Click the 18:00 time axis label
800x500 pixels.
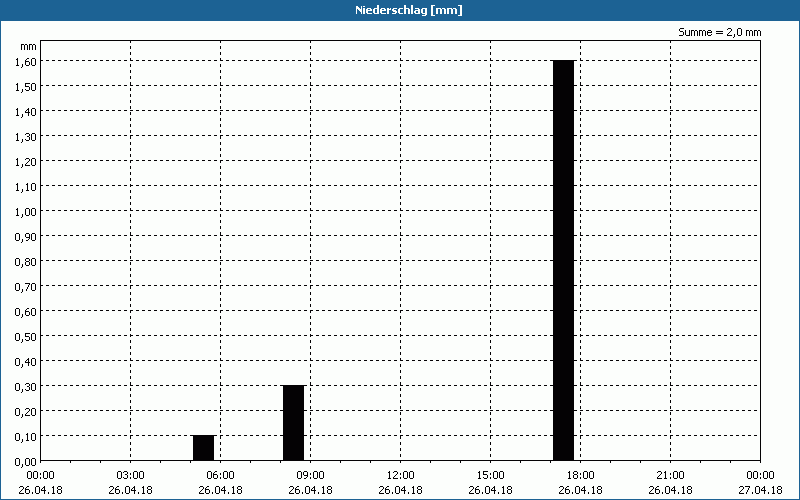[x=580, y=476]
